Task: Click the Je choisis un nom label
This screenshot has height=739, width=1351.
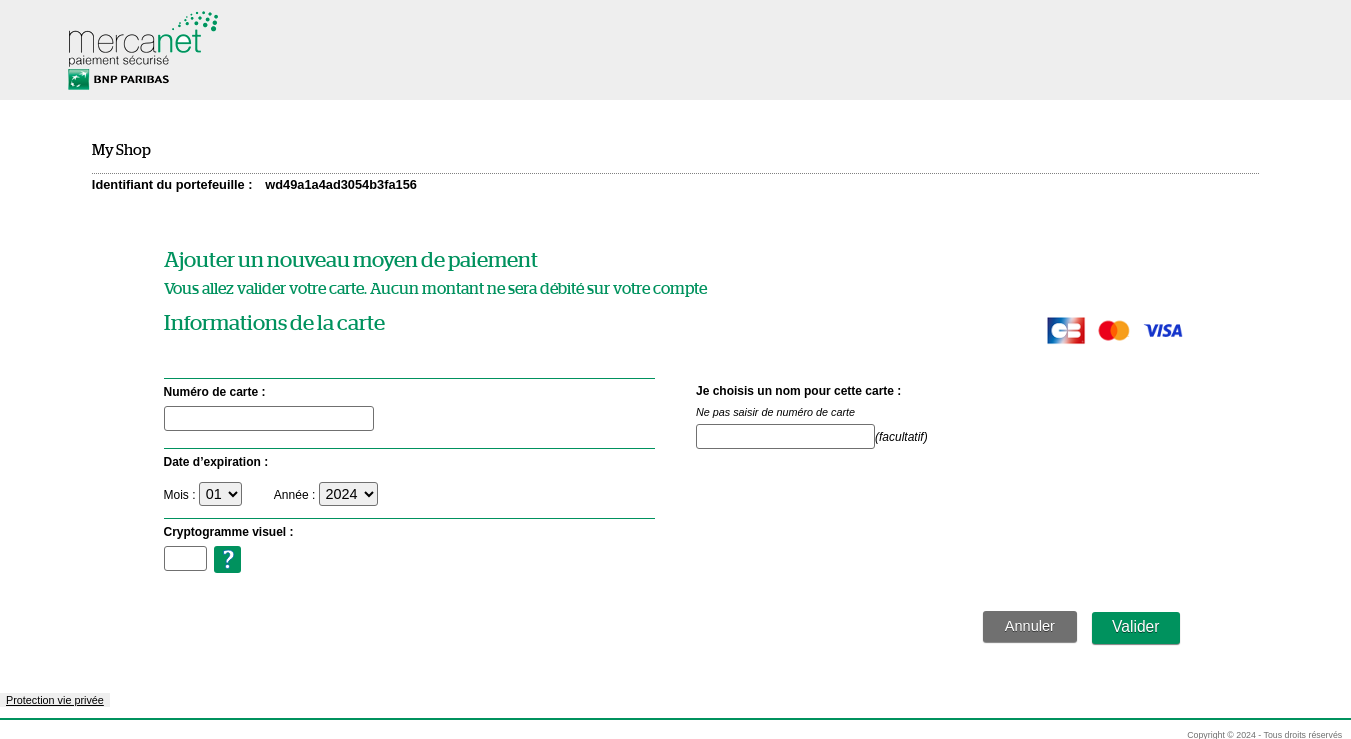Action: pyautogui.click(x=798, y=391)
